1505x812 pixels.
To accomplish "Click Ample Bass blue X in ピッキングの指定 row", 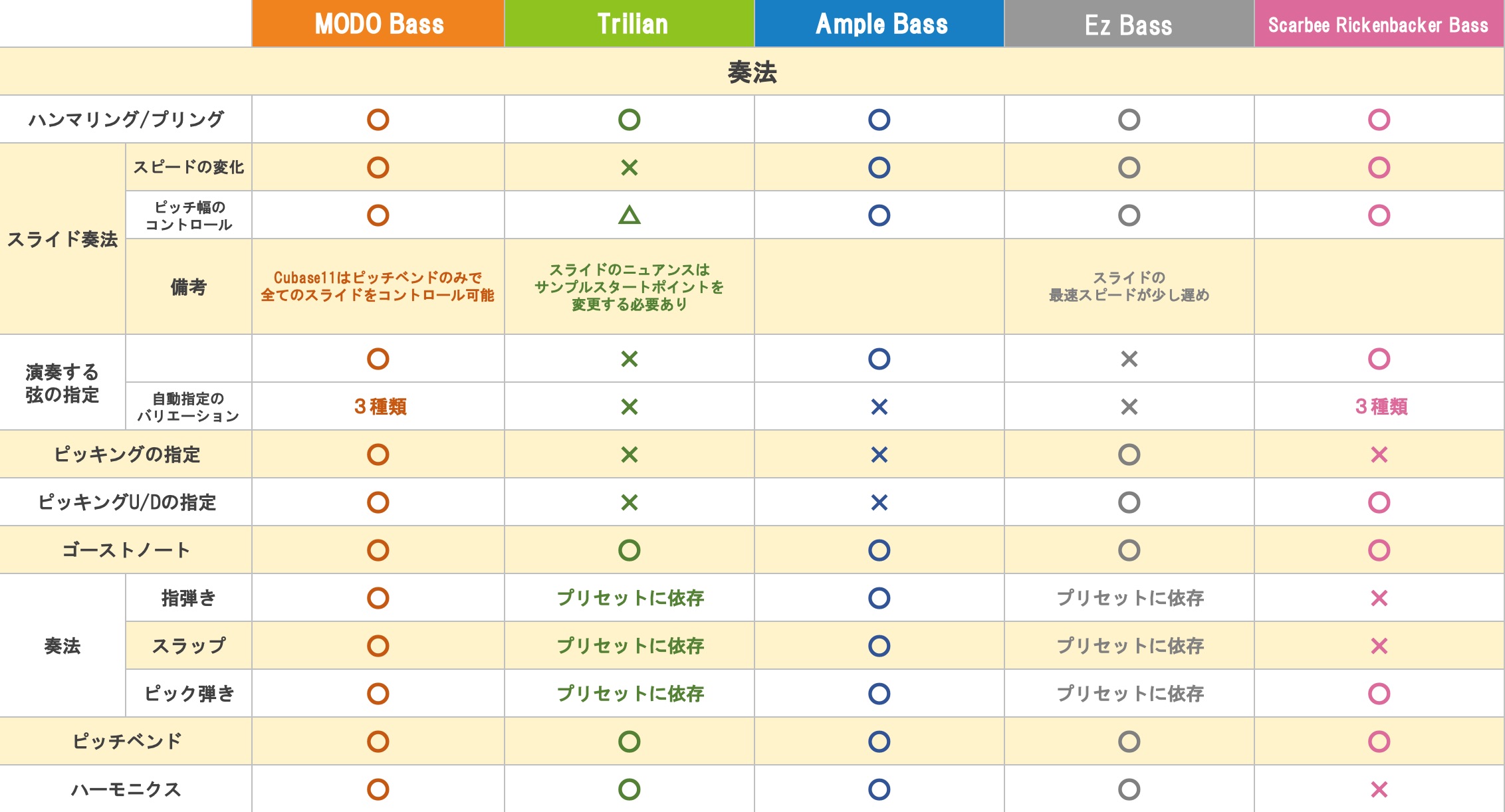I will point(879,455).
